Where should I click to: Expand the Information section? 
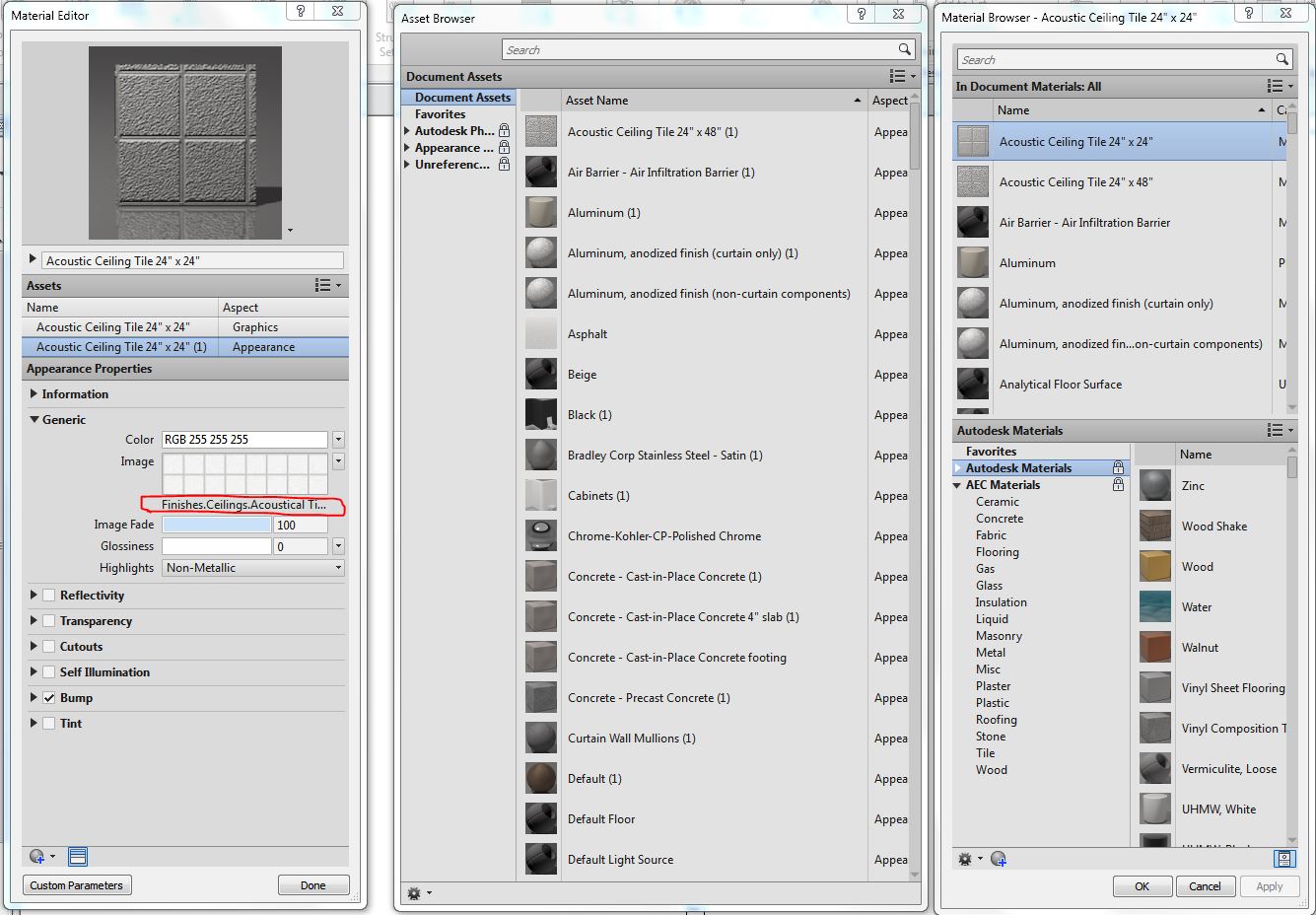click(x=34, y=394)
